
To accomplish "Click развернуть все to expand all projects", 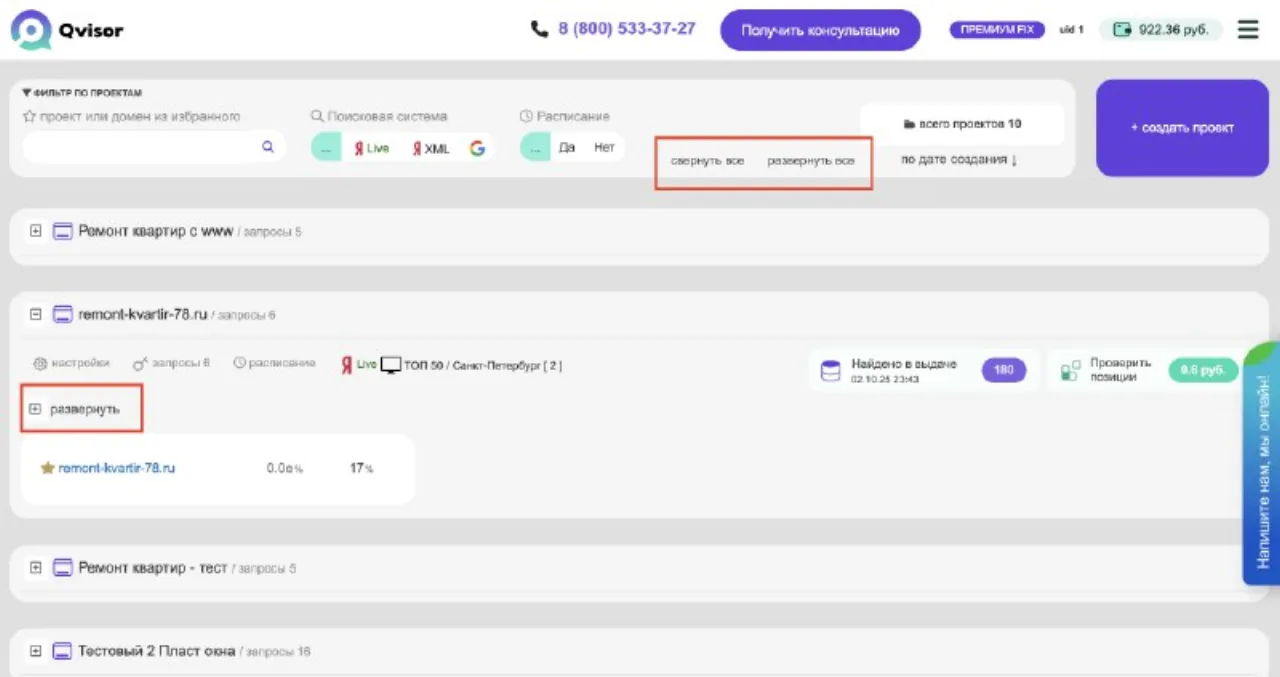I will [x=811, y=161].
